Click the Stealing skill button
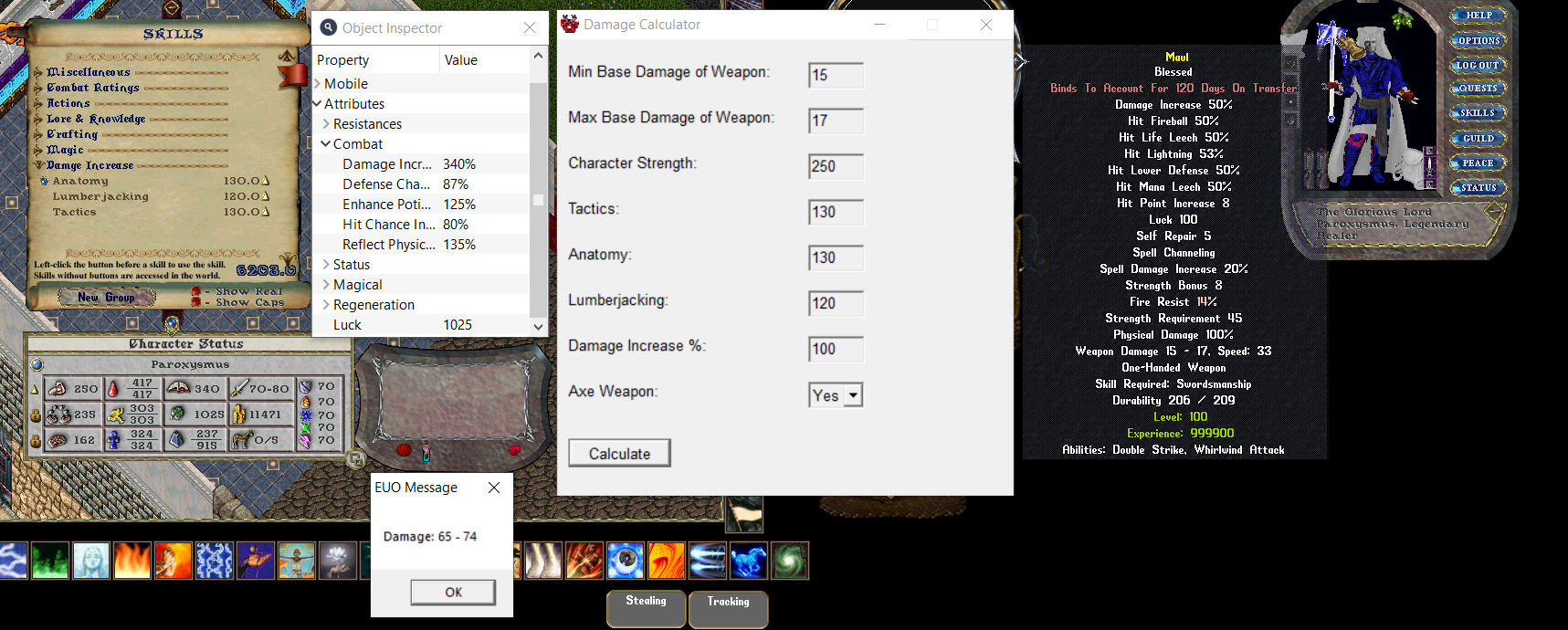 tap(646, 609)
